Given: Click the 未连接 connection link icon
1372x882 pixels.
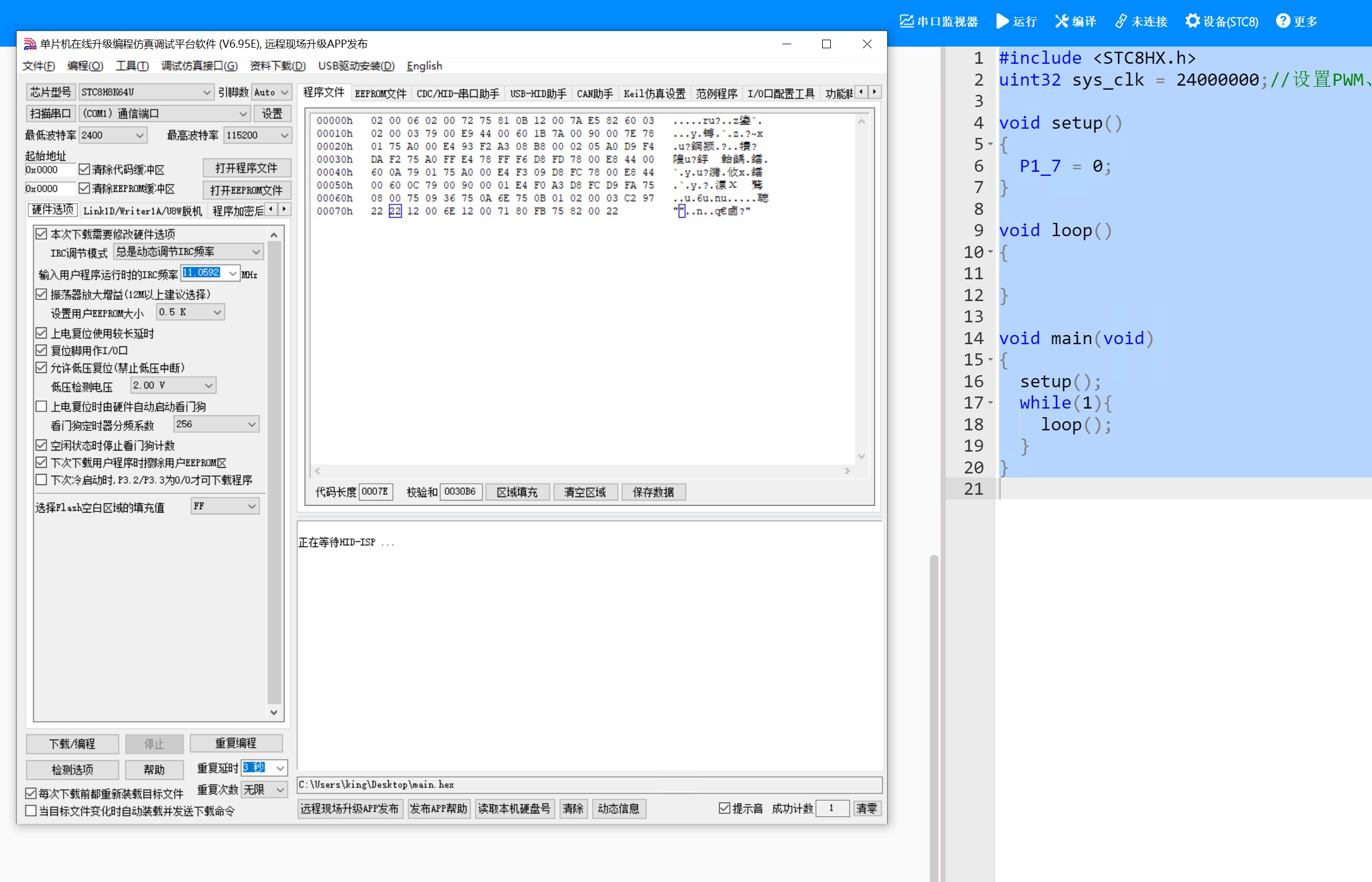Looking at the screenshot, I should 1121,21.
